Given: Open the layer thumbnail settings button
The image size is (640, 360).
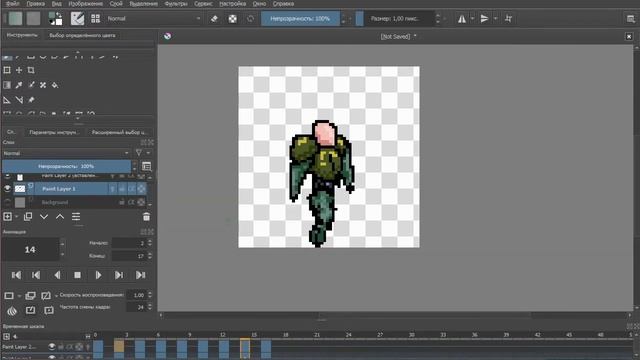Looking at the screenshot, I should [146, 166].
